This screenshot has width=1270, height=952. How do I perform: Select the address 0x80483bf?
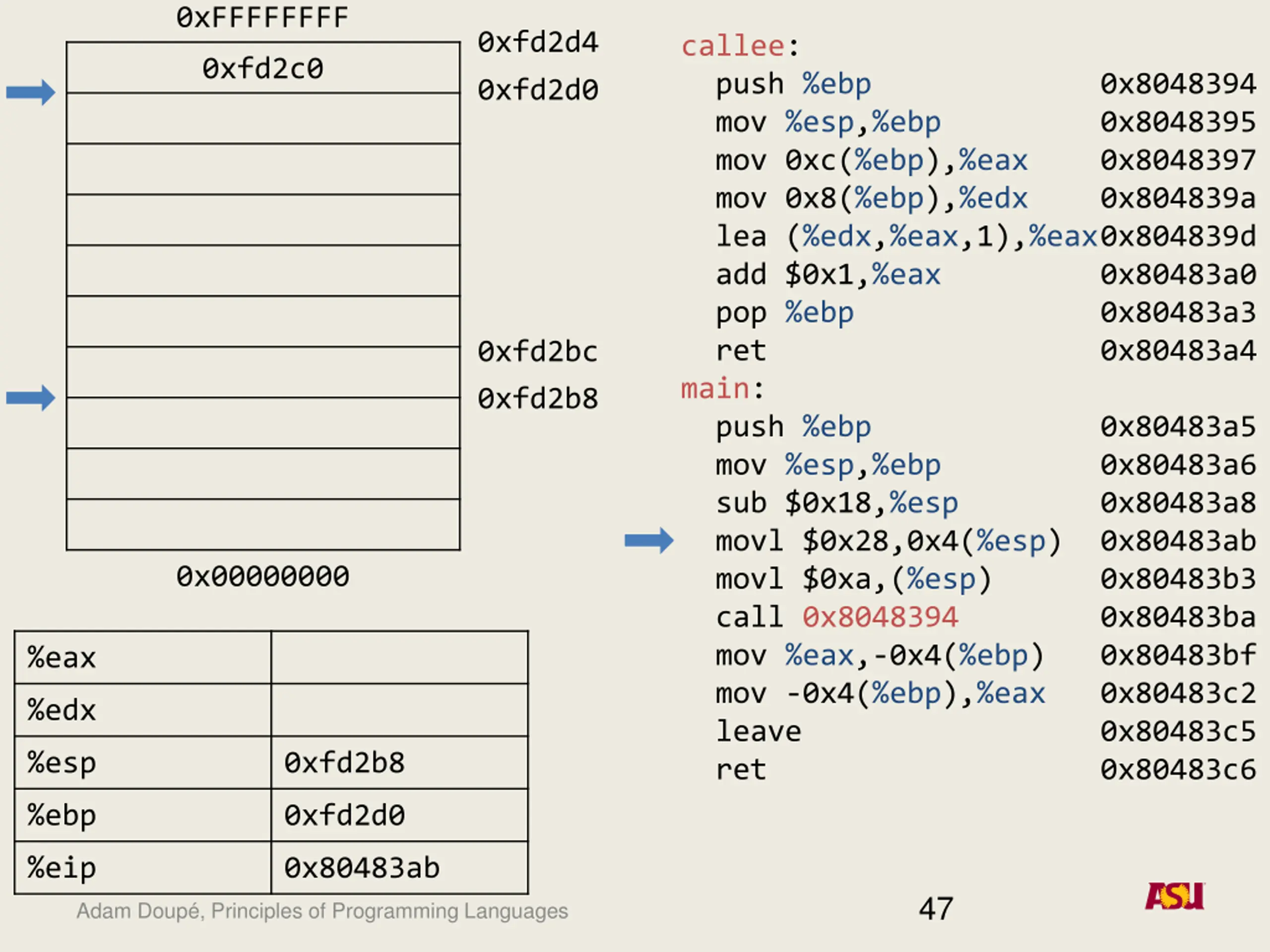1178,655
